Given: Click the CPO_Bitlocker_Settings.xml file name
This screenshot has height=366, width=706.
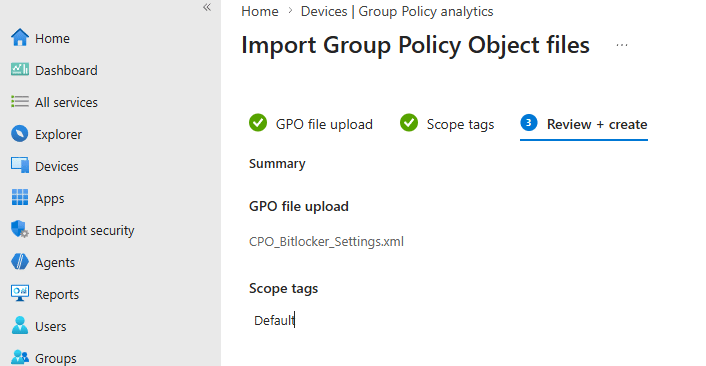Looking at the screenshot, I should tap(326, 242).
